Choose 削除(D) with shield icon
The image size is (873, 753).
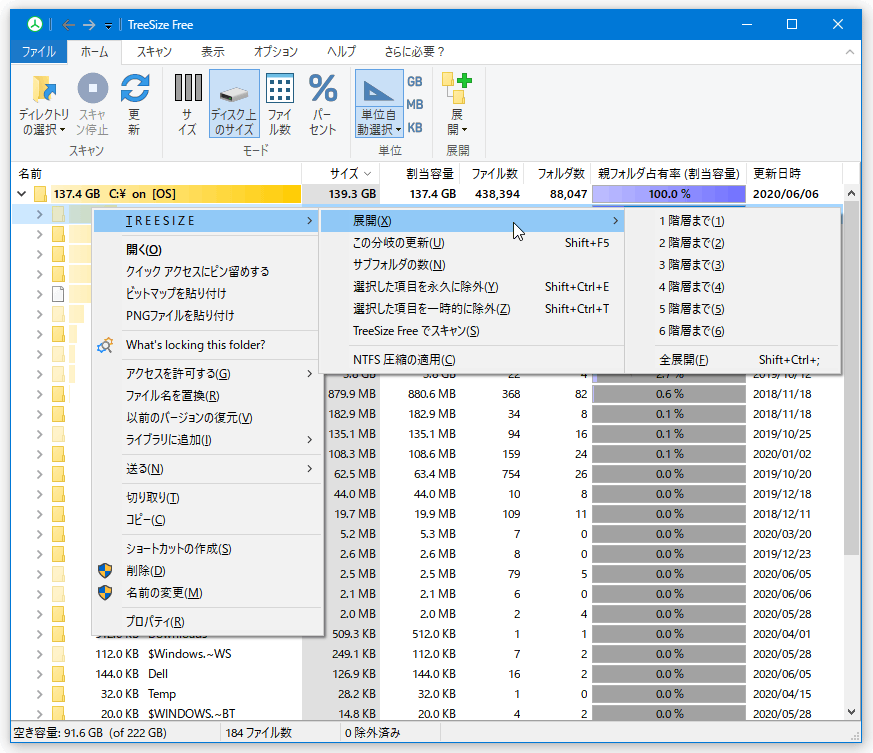pyautogui.click(x=206, y=571)
